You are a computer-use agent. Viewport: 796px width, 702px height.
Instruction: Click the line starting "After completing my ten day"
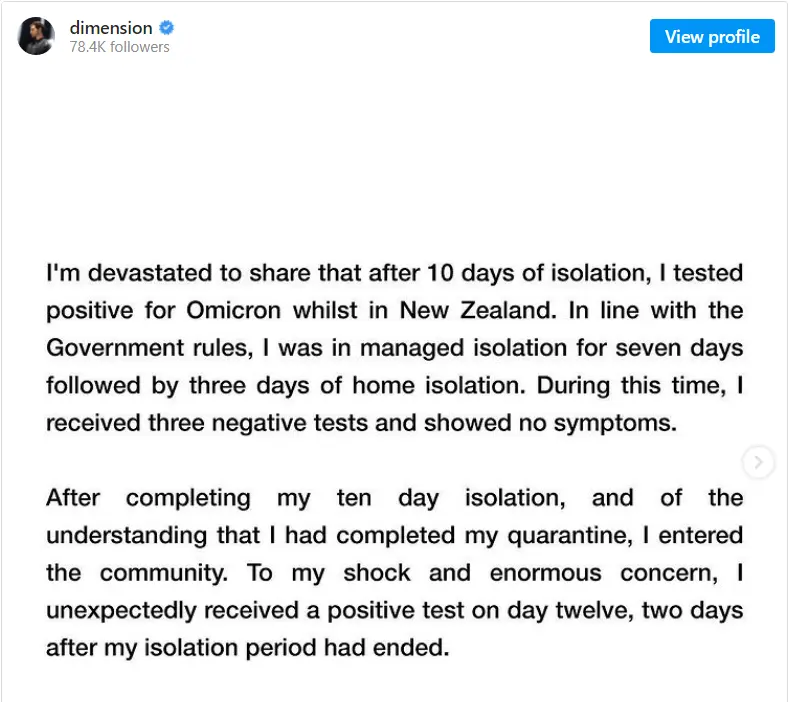point(394,498)
